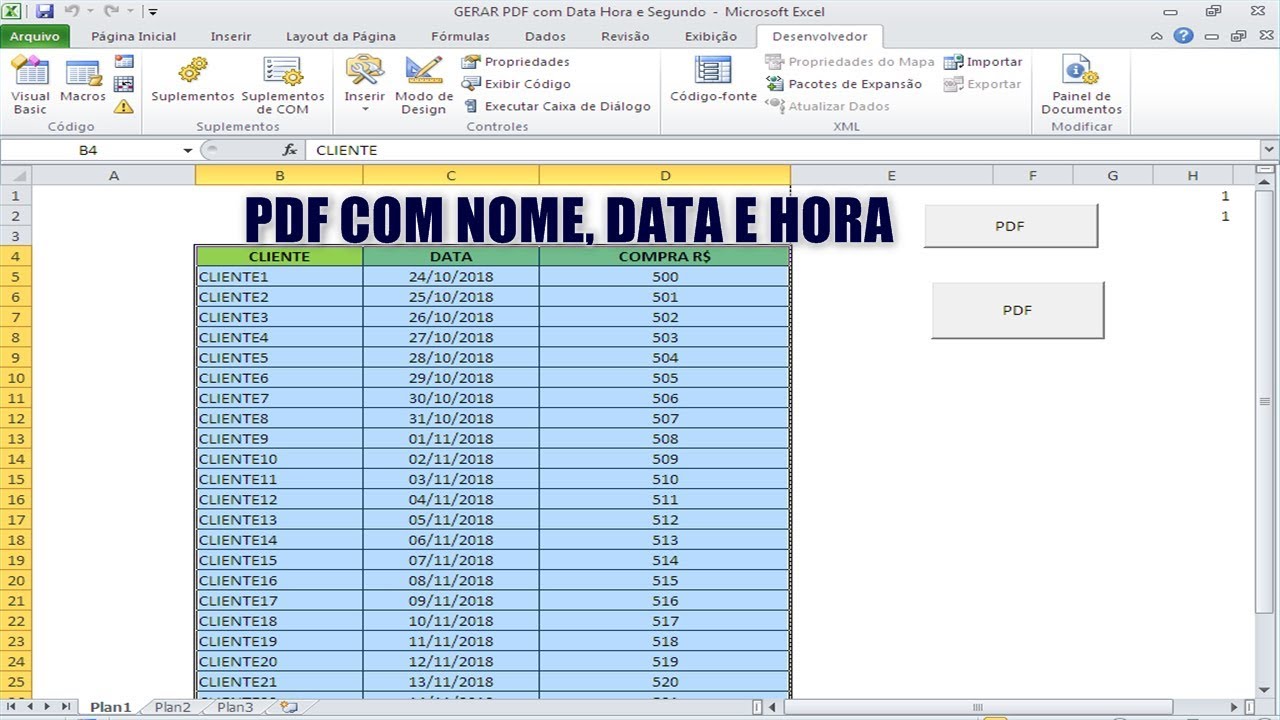
Task: Insert a new worksheet tab
Action: coord(289,707)
